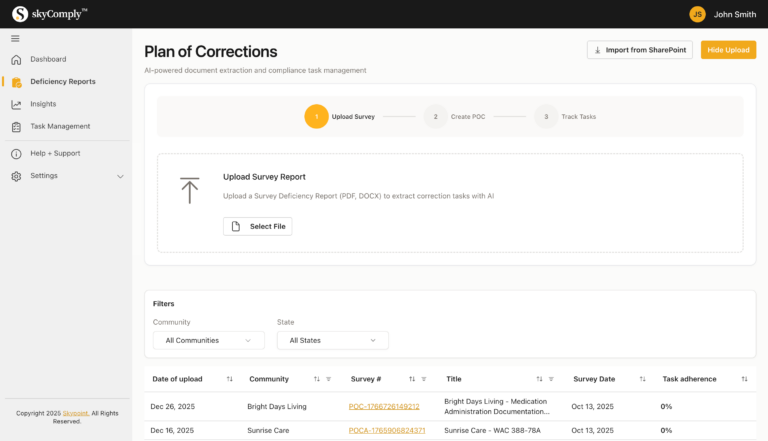Open Deficiency Reports in the sidebar

point(62,81)
